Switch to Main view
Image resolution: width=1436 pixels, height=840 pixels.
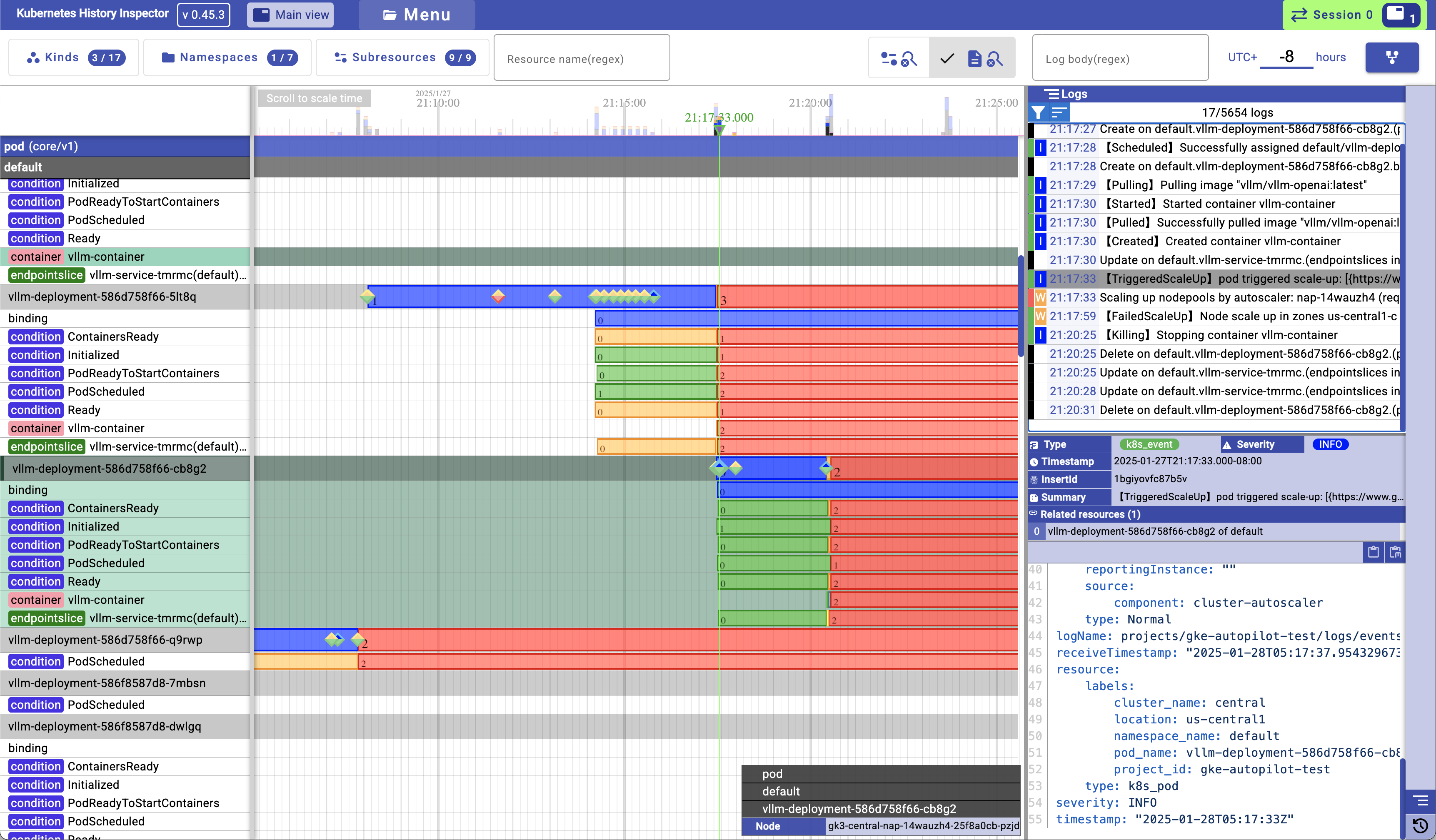(291, 15)
